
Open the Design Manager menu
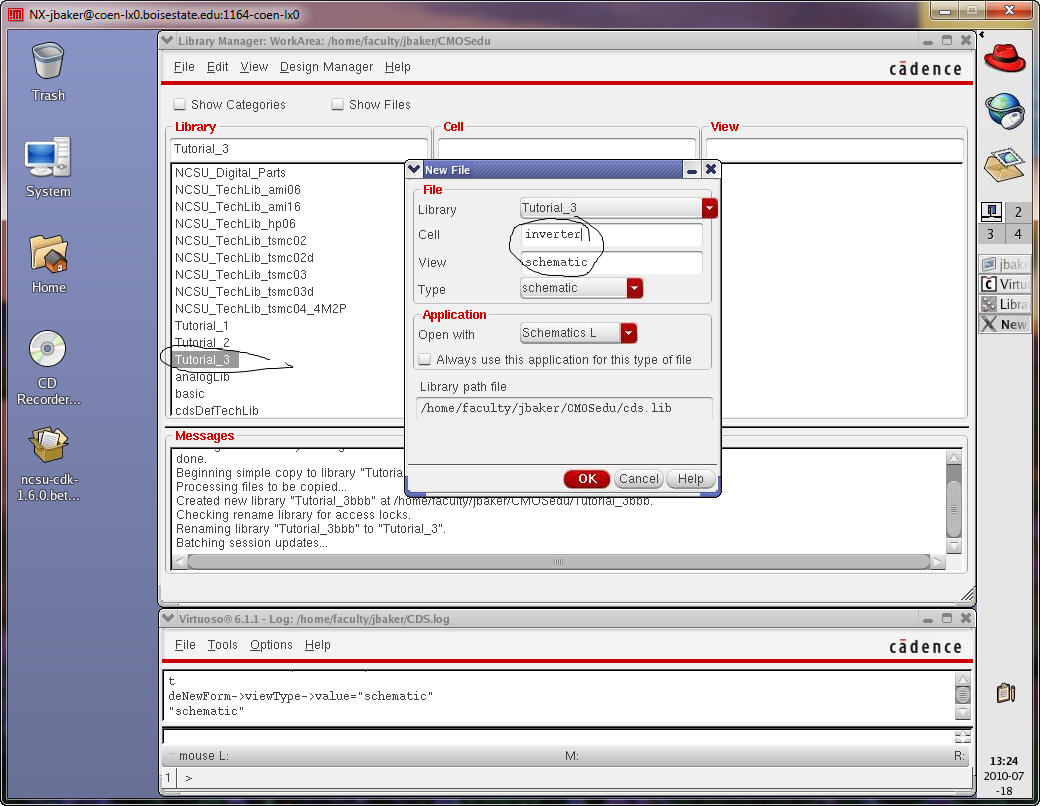pyautogui.click(x=326, y=67)
